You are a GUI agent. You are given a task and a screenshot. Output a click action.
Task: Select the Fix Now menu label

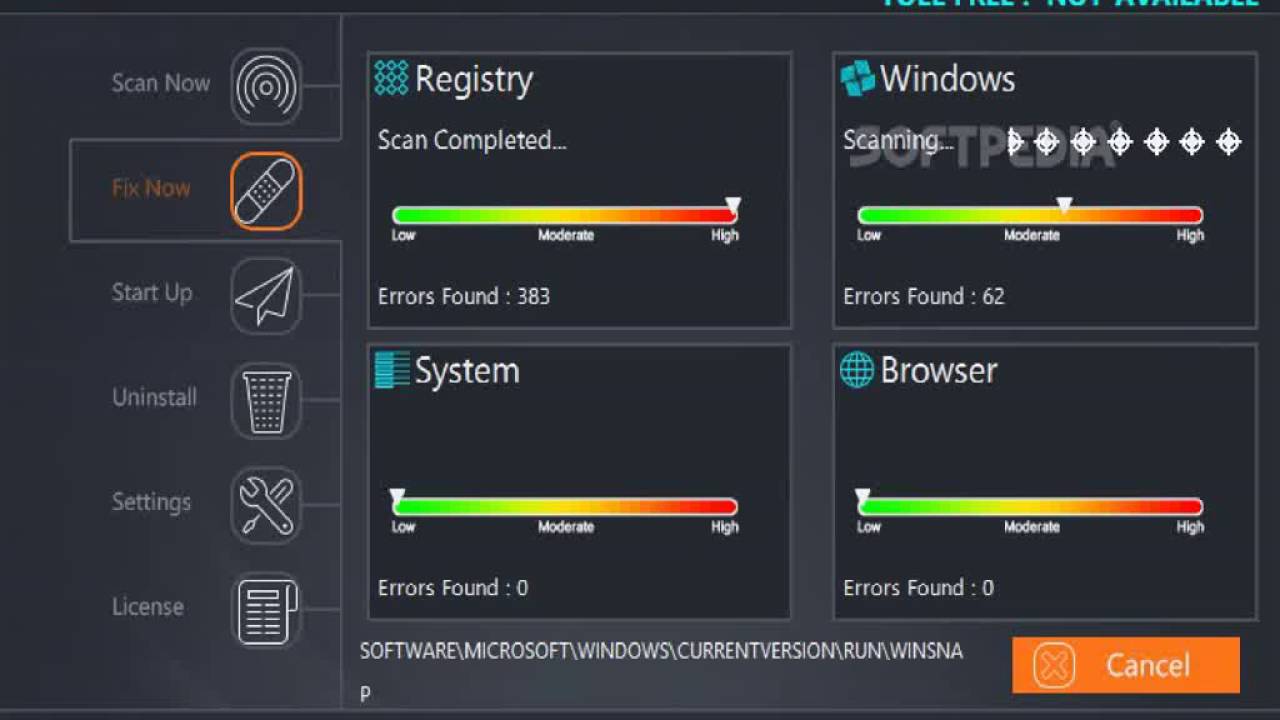(151, 188)
